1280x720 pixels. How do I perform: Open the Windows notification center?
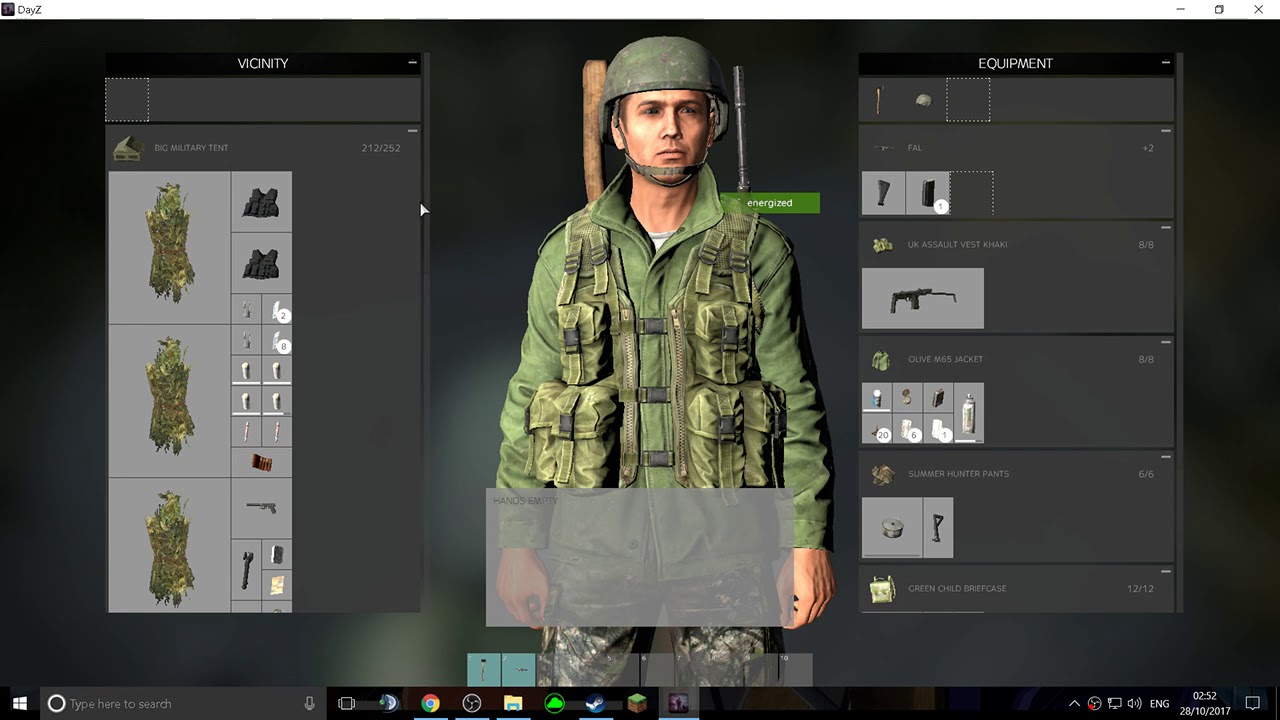[x=1253, y=703]
